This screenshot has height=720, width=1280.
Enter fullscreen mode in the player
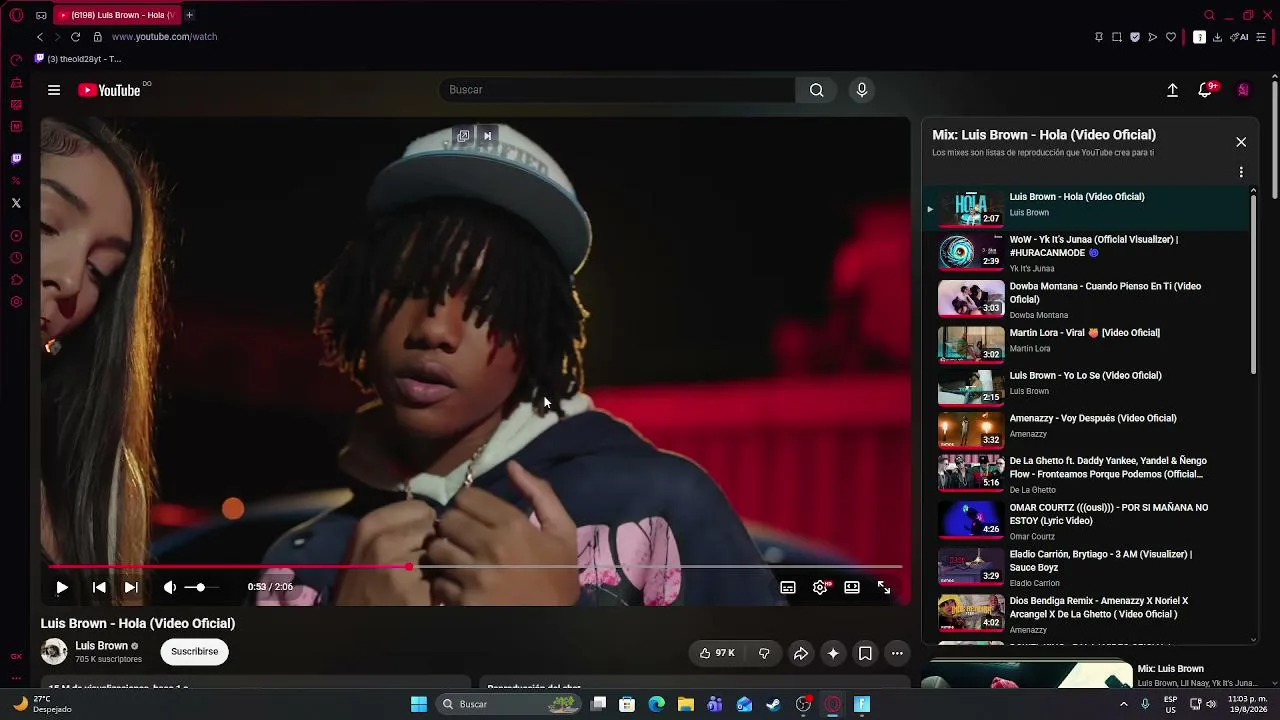884,588
